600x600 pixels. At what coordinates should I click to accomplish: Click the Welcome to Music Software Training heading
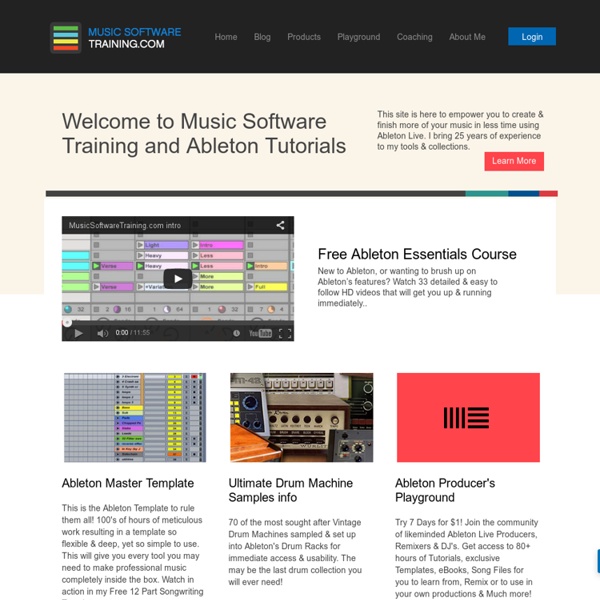[x=204, y=134]
